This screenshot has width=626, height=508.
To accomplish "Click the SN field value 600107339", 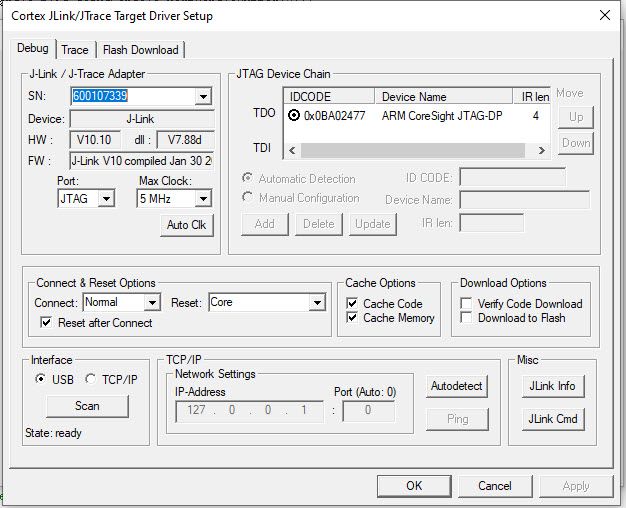I will (100, 96).
